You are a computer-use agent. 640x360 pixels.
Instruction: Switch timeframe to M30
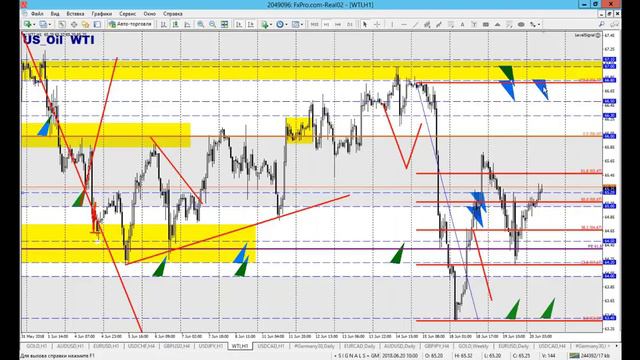[314, 24]
